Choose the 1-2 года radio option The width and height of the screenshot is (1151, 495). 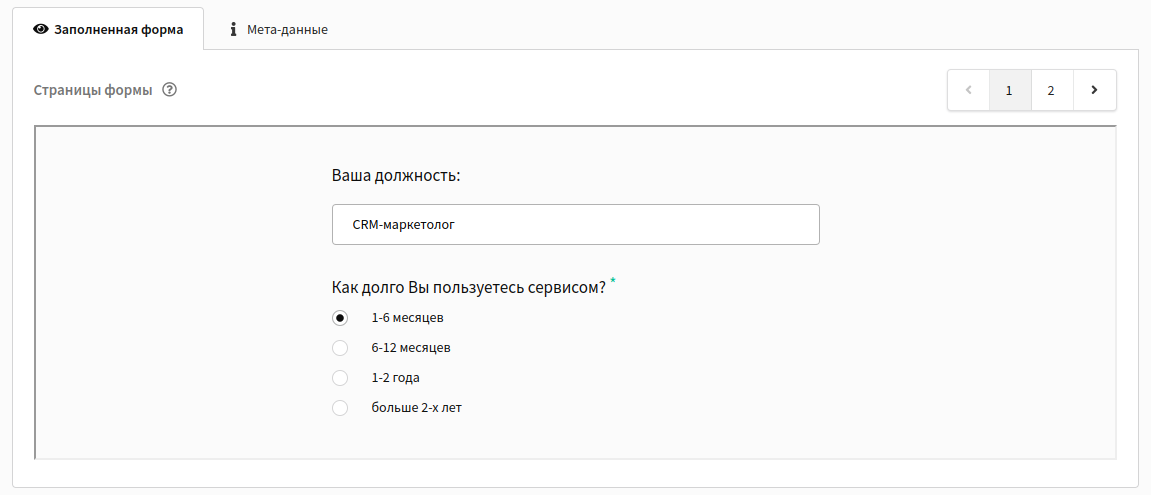(x=339, y=377)
